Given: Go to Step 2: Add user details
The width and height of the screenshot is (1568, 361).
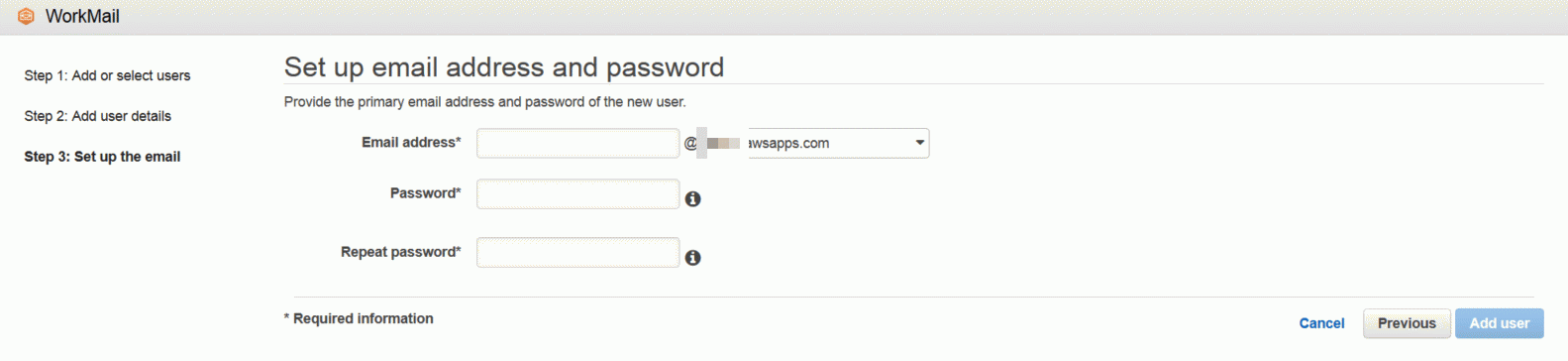Looking at the screenshot, I should coord(97,116).
